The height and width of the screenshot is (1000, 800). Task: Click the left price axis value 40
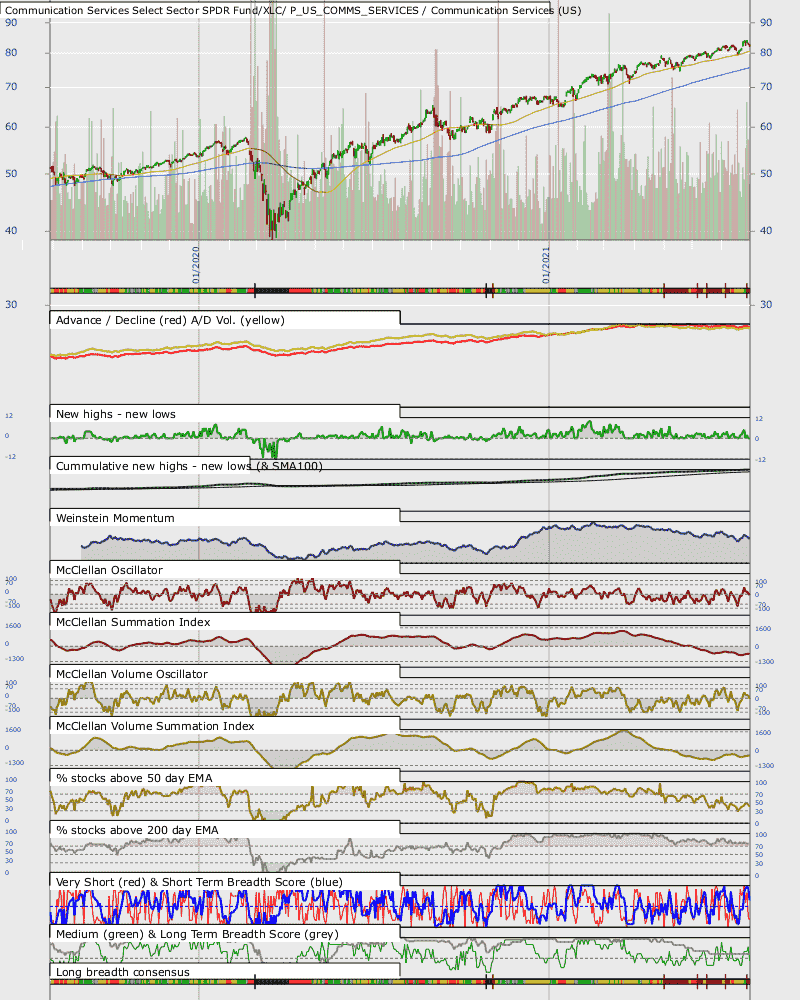tap(11, 230)
